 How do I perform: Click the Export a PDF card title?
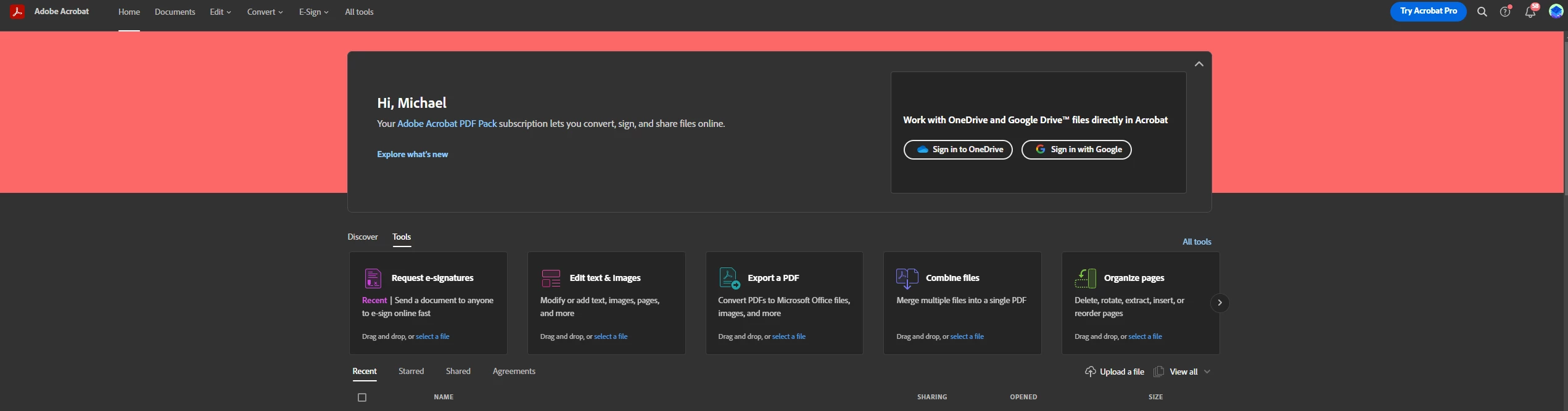[773, 278]
